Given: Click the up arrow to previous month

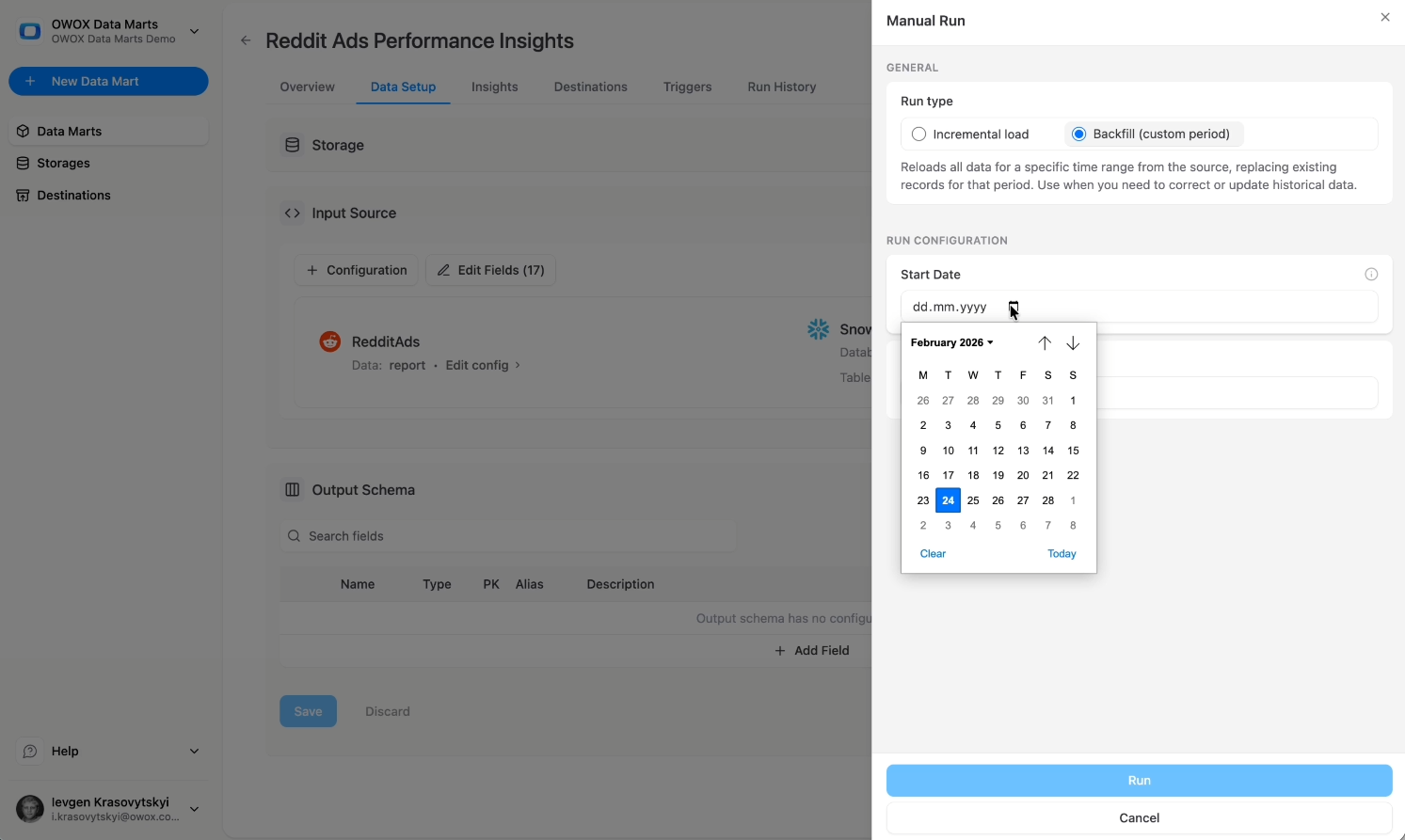Looking at the screenshot, I should coord(1045,342).
